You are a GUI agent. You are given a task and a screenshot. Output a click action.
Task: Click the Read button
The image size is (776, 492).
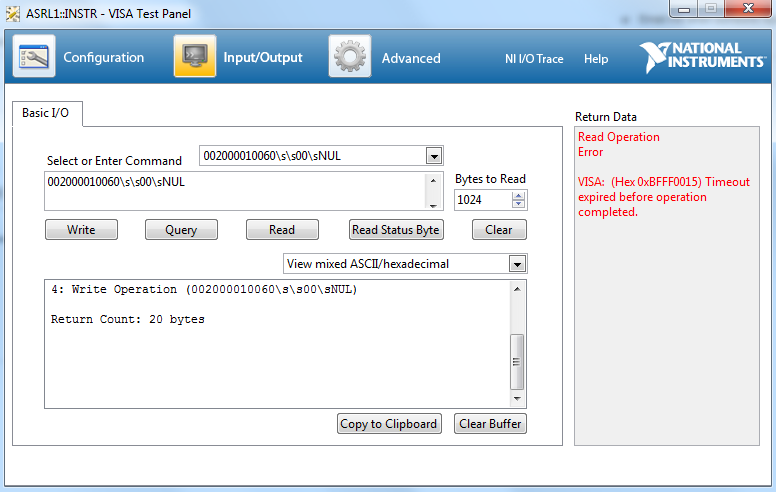point(282,230)
